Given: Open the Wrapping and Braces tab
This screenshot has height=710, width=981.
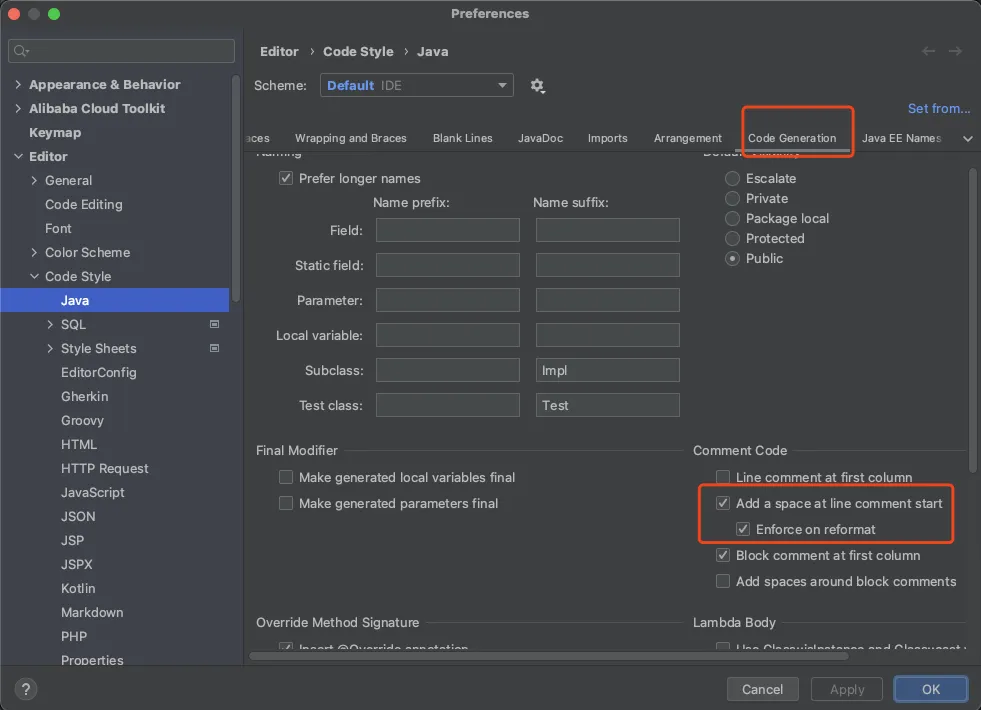Looking at the screenshot, I should (x=350, y=138).
